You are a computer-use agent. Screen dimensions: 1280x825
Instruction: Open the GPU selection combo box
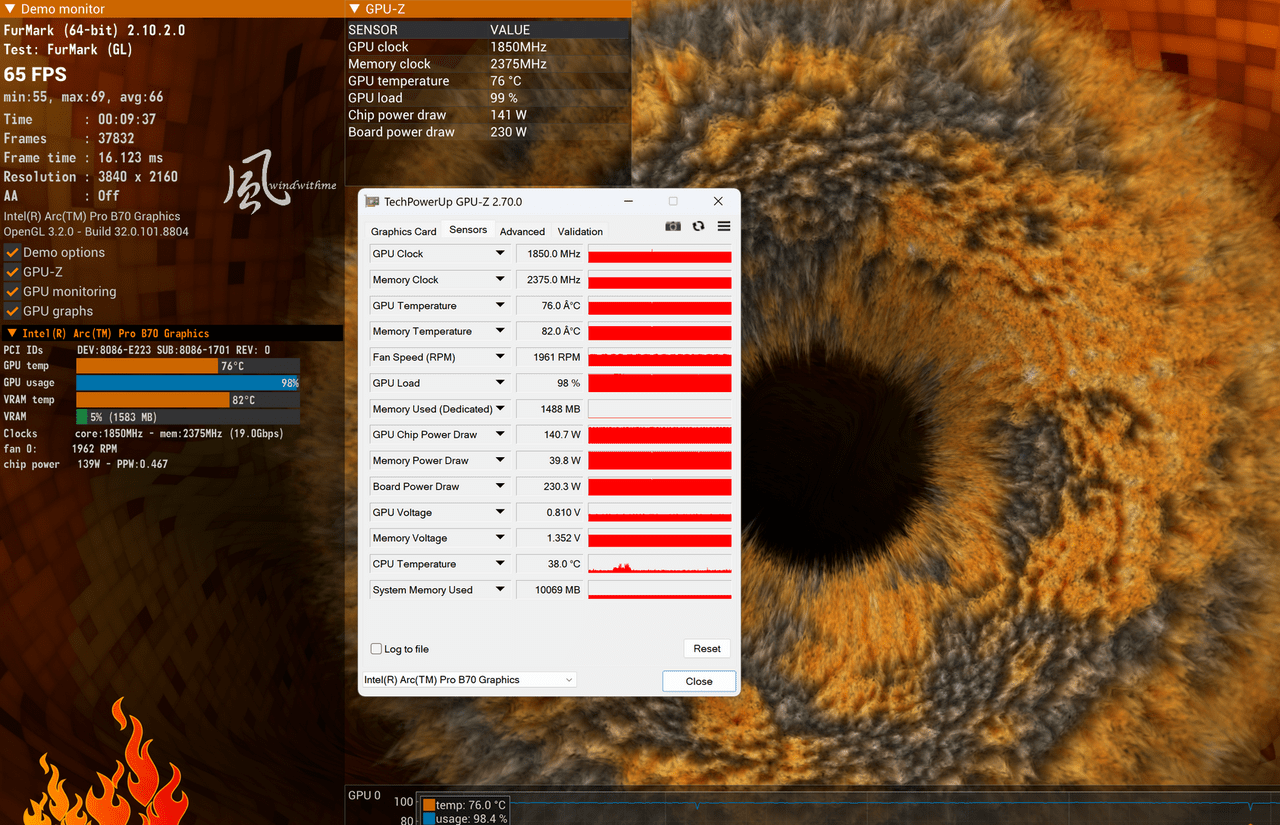469,680
